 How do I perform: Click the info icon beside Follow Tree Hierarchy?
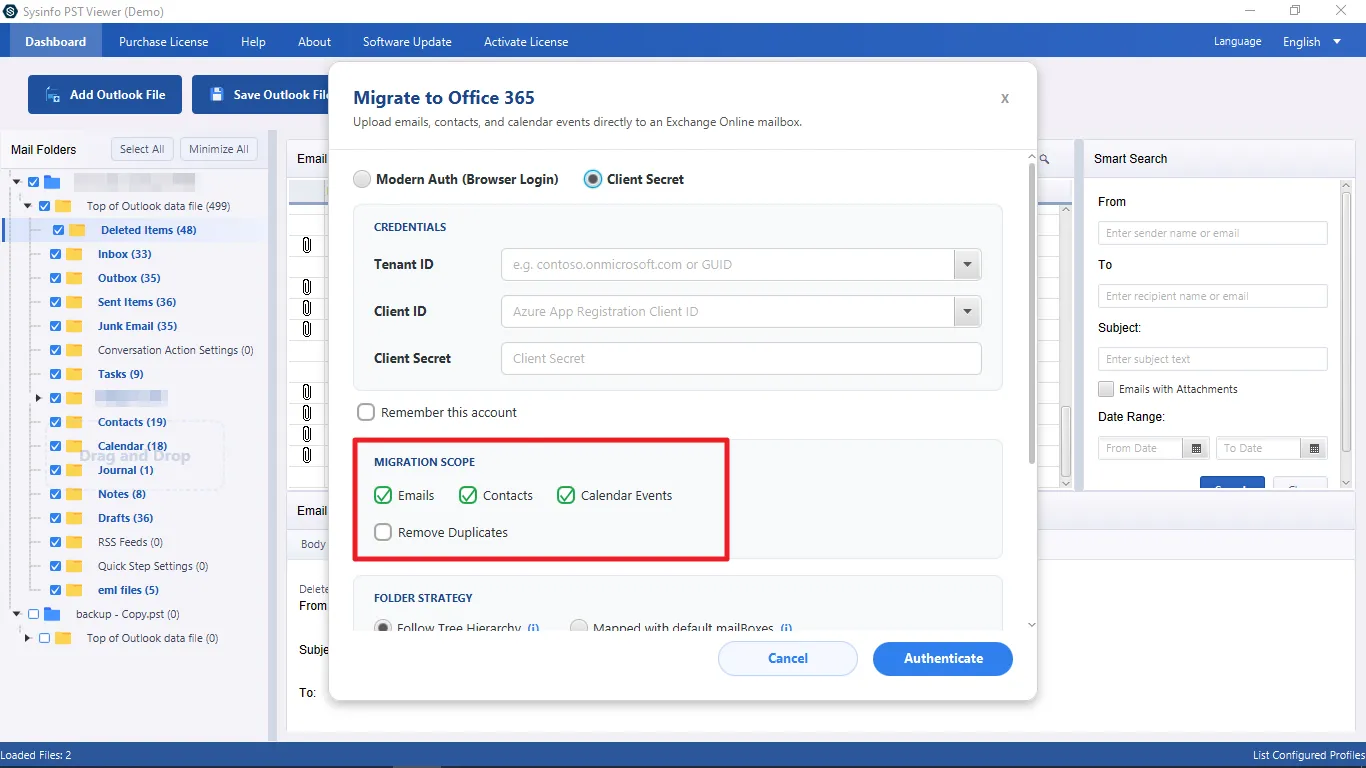pyautogui.click(x=533, y=628)
